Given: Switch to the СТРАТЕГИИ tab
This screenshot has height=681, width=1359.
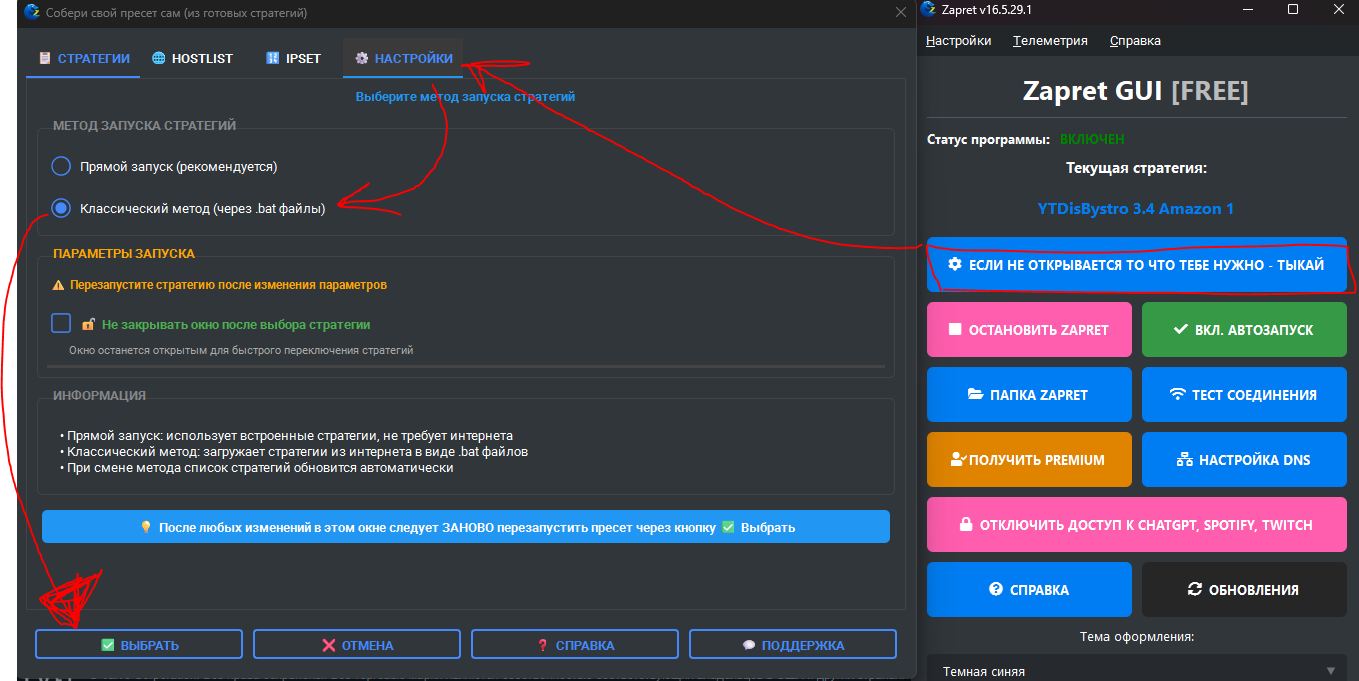Looking at the screenshot, I should 84,59.
